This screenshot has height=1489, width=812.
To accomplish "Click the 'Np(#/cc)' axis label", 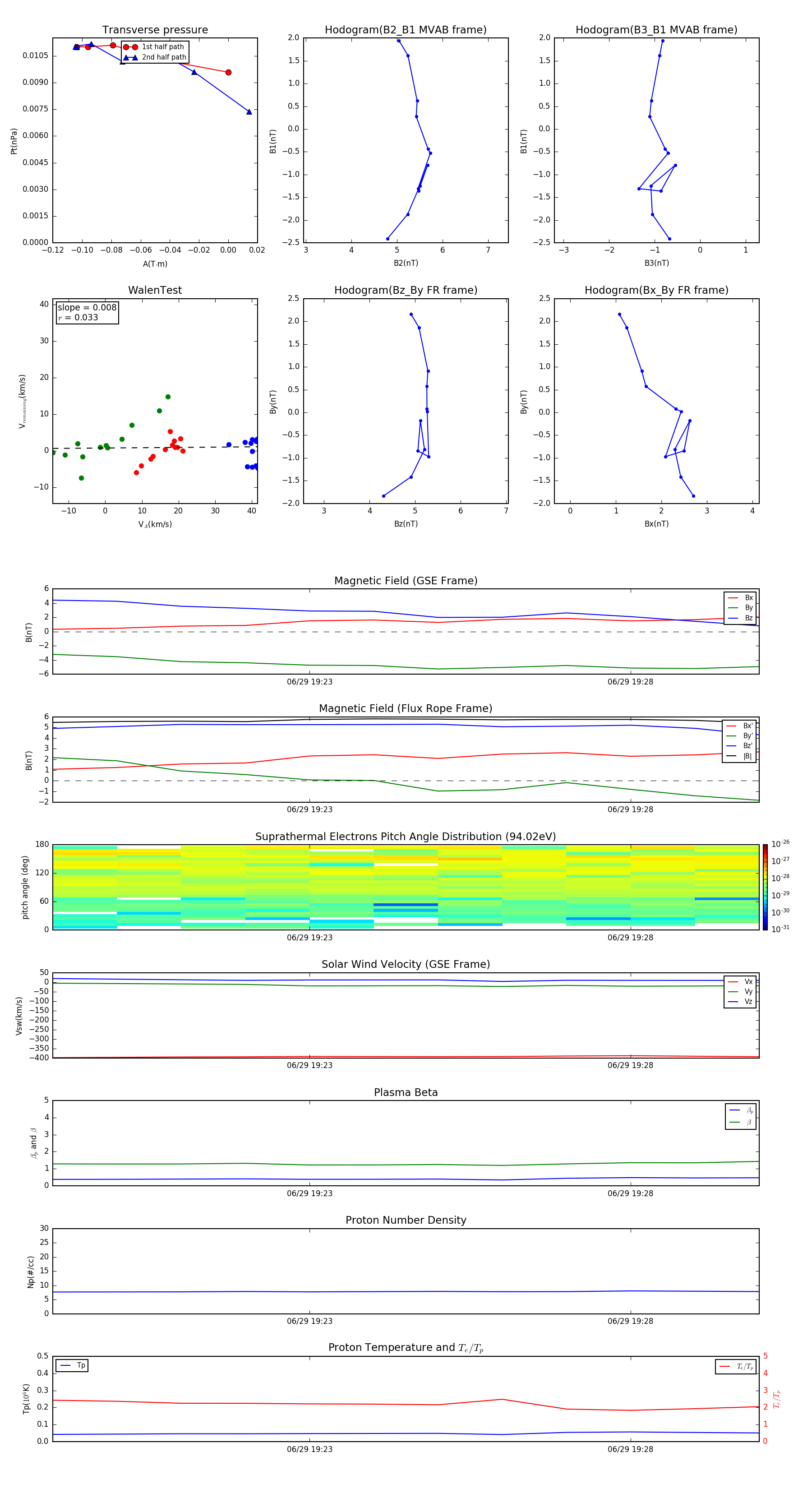I will coord(31,1271).
